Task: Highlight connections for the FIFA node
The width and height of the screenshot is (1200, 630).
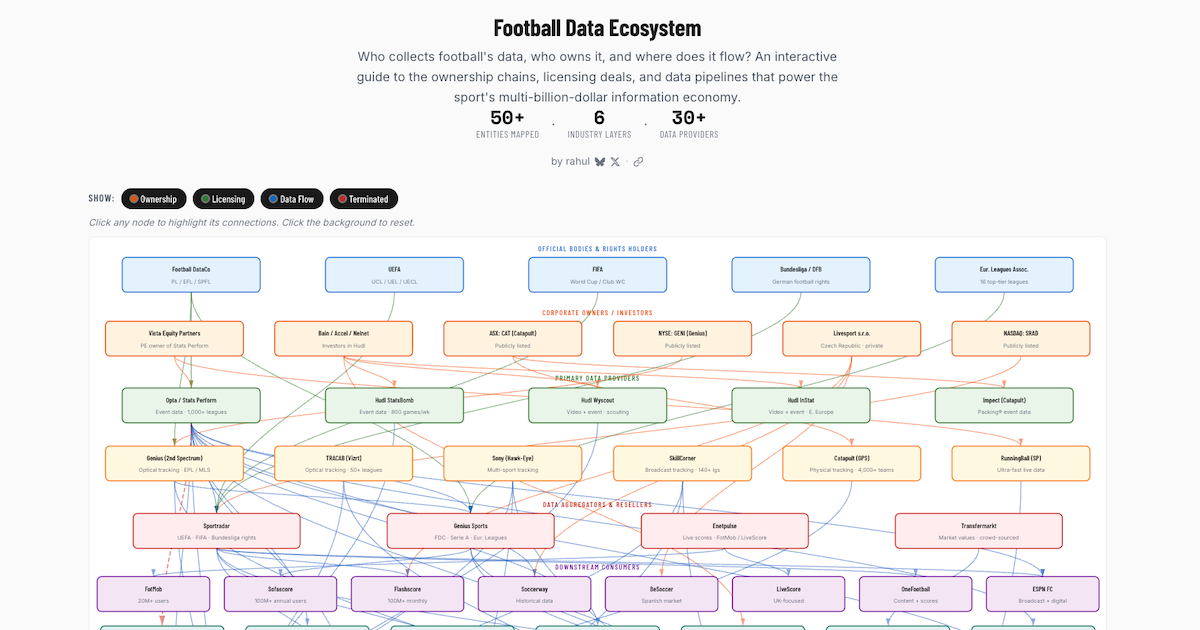Action: click(597, 274)
